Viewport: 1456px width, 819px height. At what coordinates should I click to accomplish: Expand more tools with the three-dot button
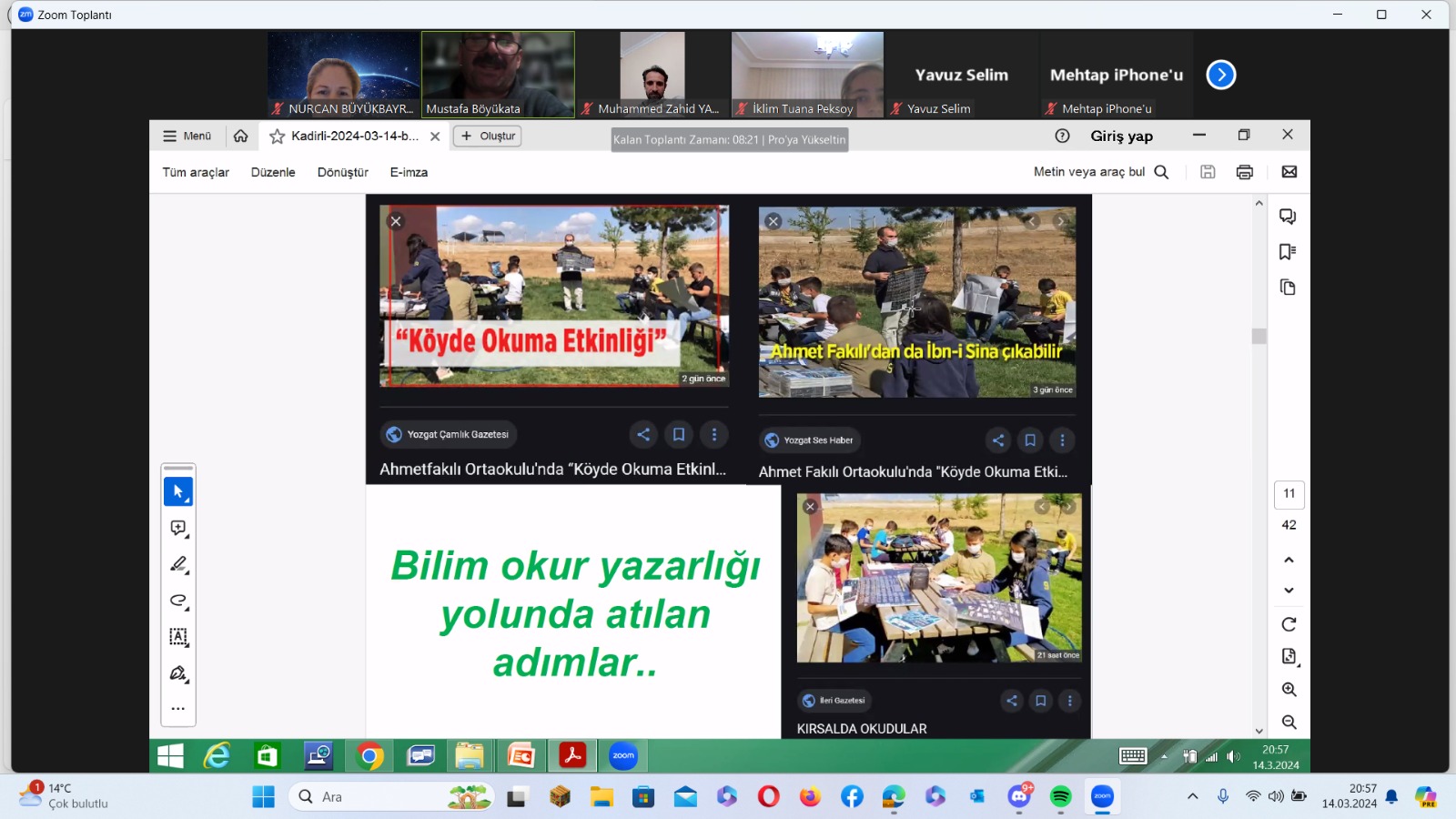(x=178, y=708)
